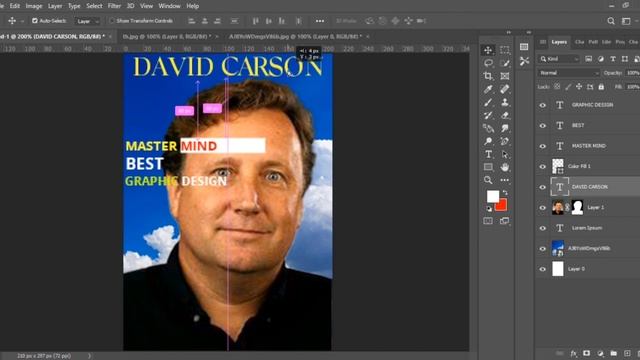Open the workspace switcher in options bar
Viewport: 640px width, 360px height.
[x=626, y=21]
